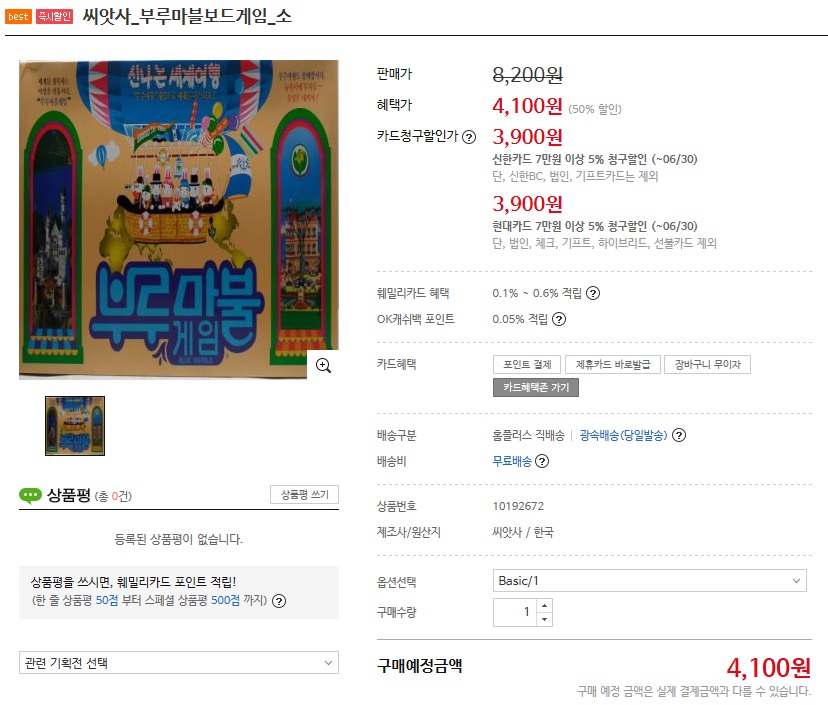Open help icon next to 무료배송
Screen dimensions: 828x705
point(542,461)
